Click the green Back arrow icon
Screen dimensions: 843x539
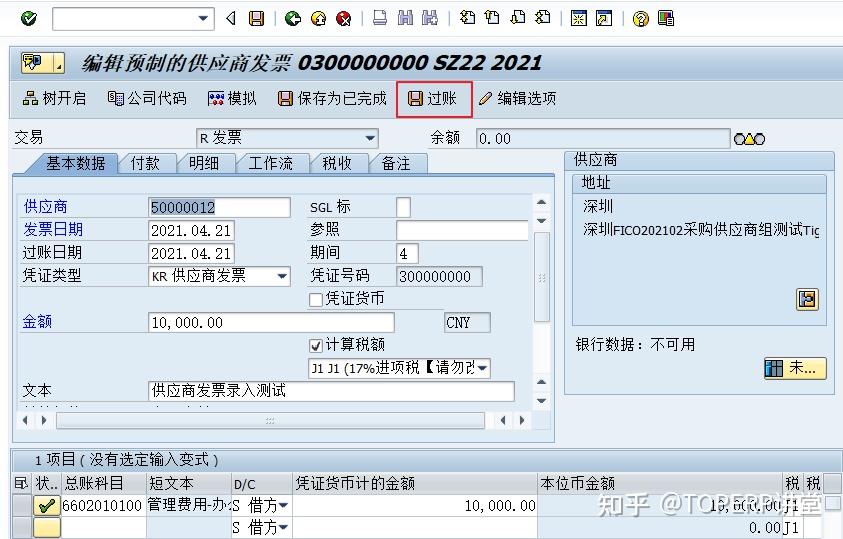(292, 19)
